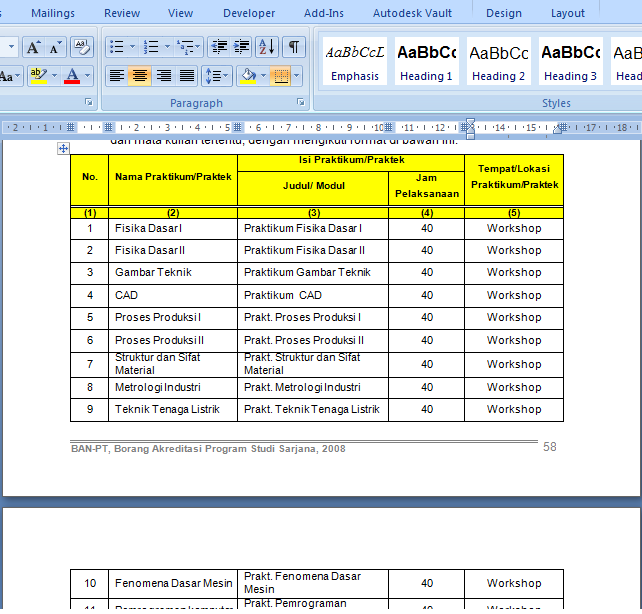Screen dimensions: 642x614
Task: Open the table Design tab
Action: tap(504, 13)
